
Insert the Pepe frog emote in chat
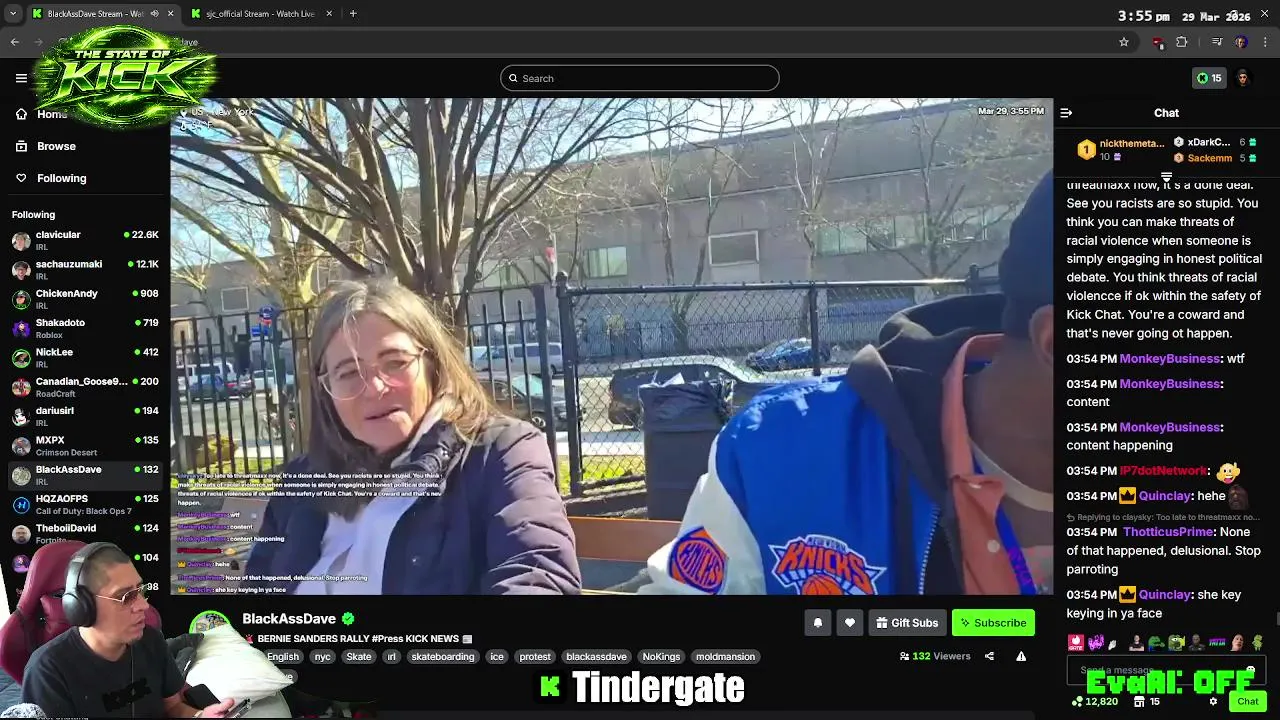coord(1156,643)
